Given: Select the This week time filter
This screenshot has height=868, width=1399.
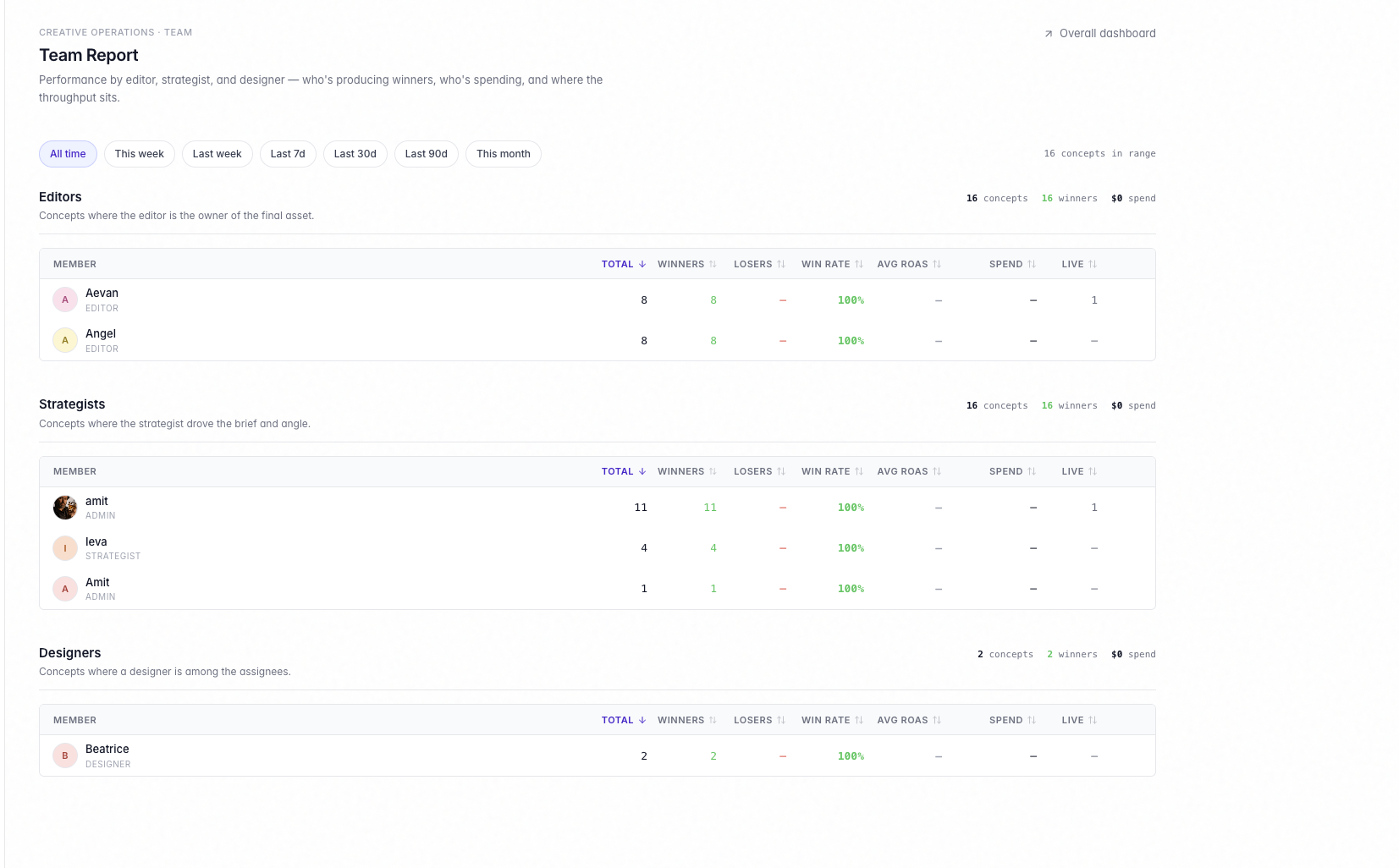Looking at the screenshot, I should [x=139, y=153].
